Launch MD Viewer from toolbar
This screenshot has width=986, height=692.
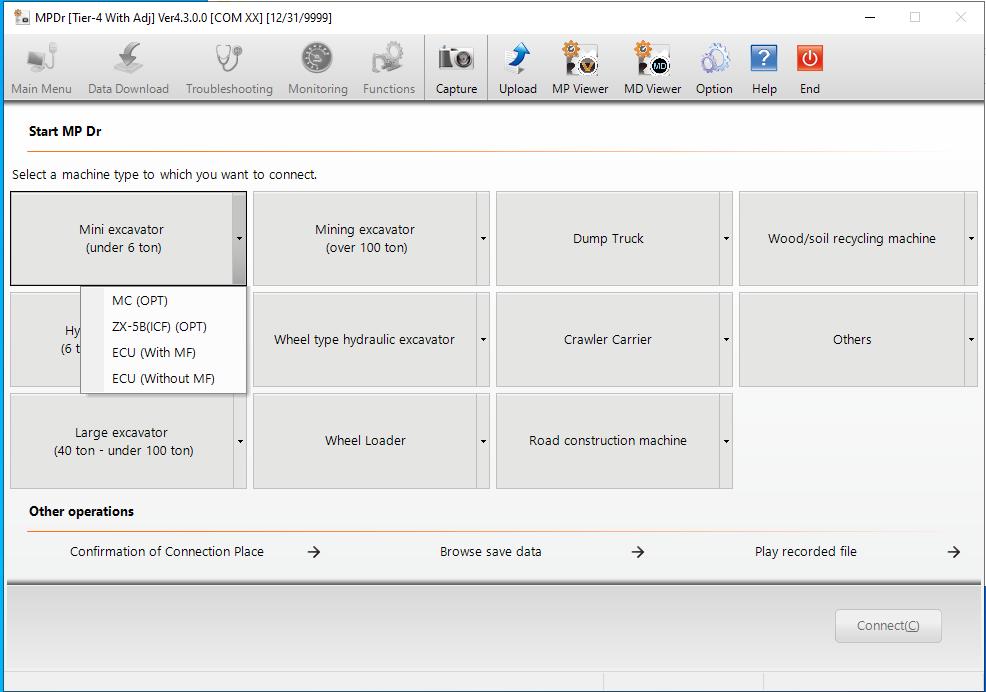tap(652, 68)
